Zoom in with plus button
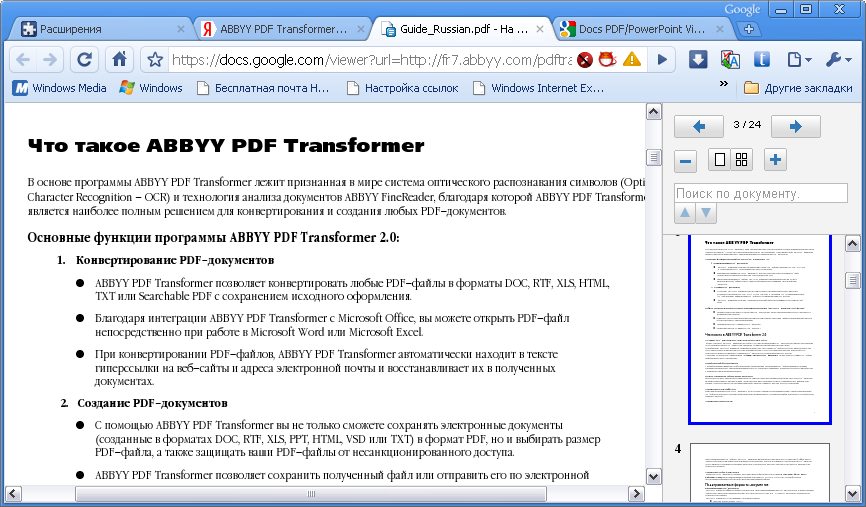This screenshot has height=507, width=866. coord(775,160)
